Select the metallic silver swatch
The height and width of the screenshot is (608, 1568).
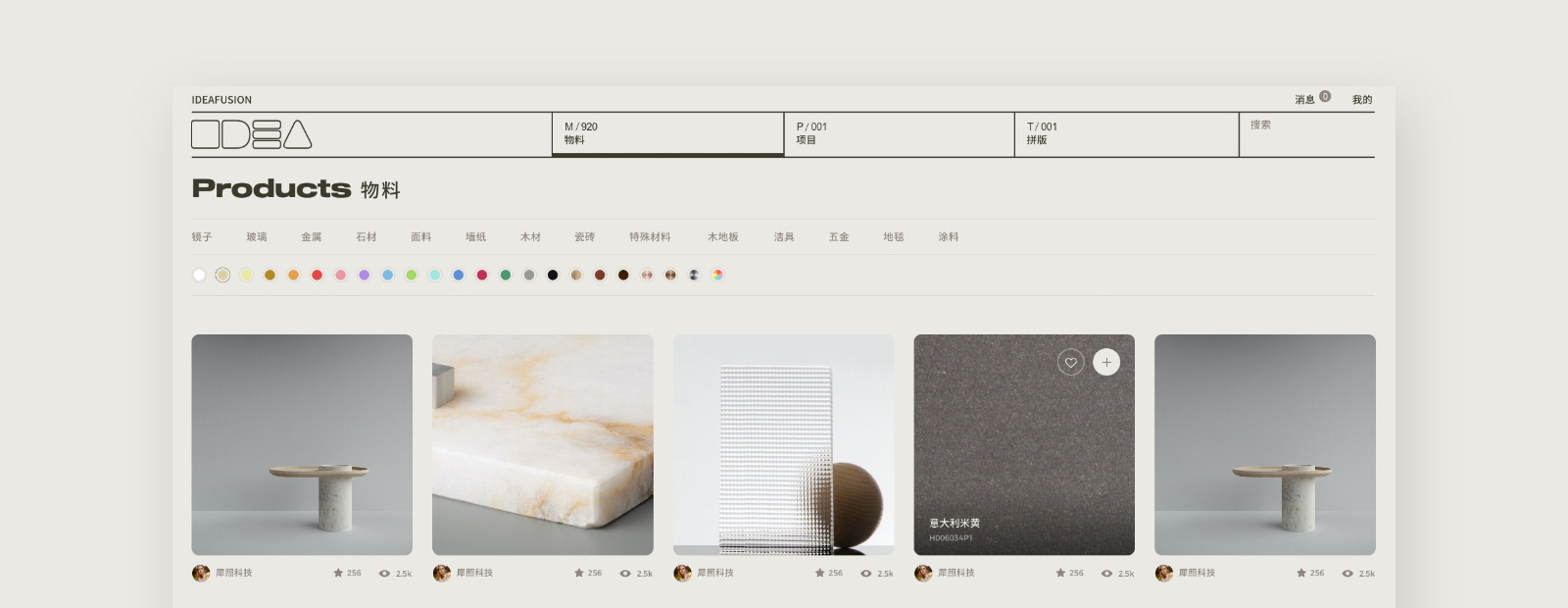click(x=694, y=275)
